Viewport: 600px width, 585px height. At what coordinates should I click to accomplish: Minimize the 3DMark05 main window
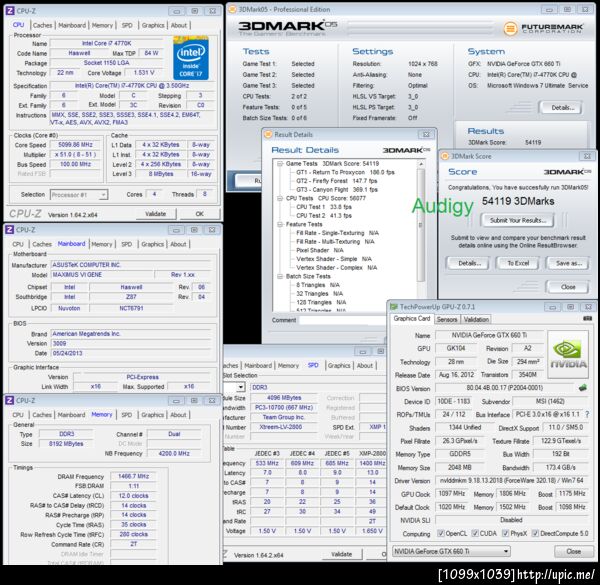click(x=549, y=10)
